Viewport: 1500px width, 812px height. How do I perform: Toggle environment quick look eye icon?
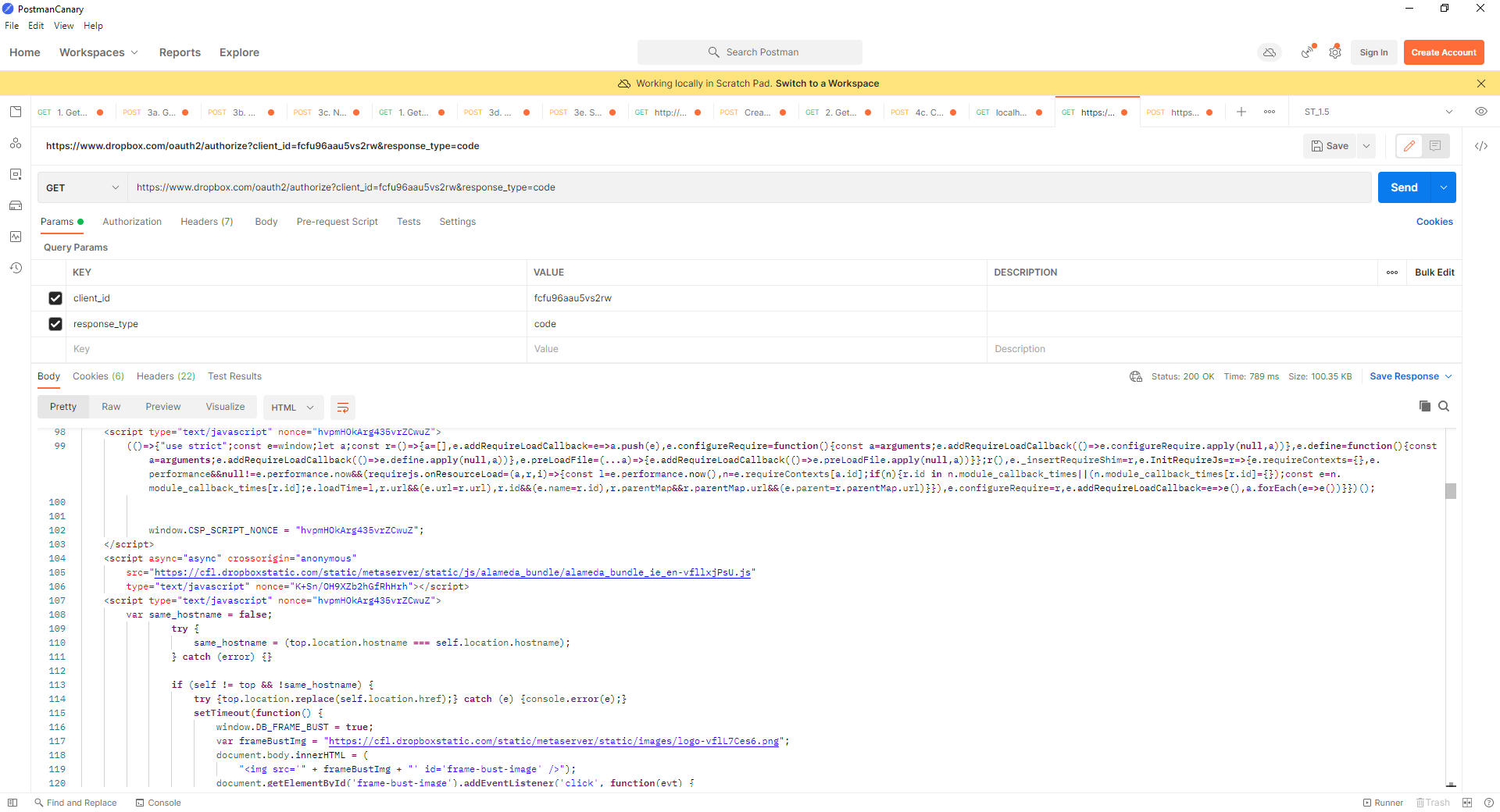[x=1480, y=112]
